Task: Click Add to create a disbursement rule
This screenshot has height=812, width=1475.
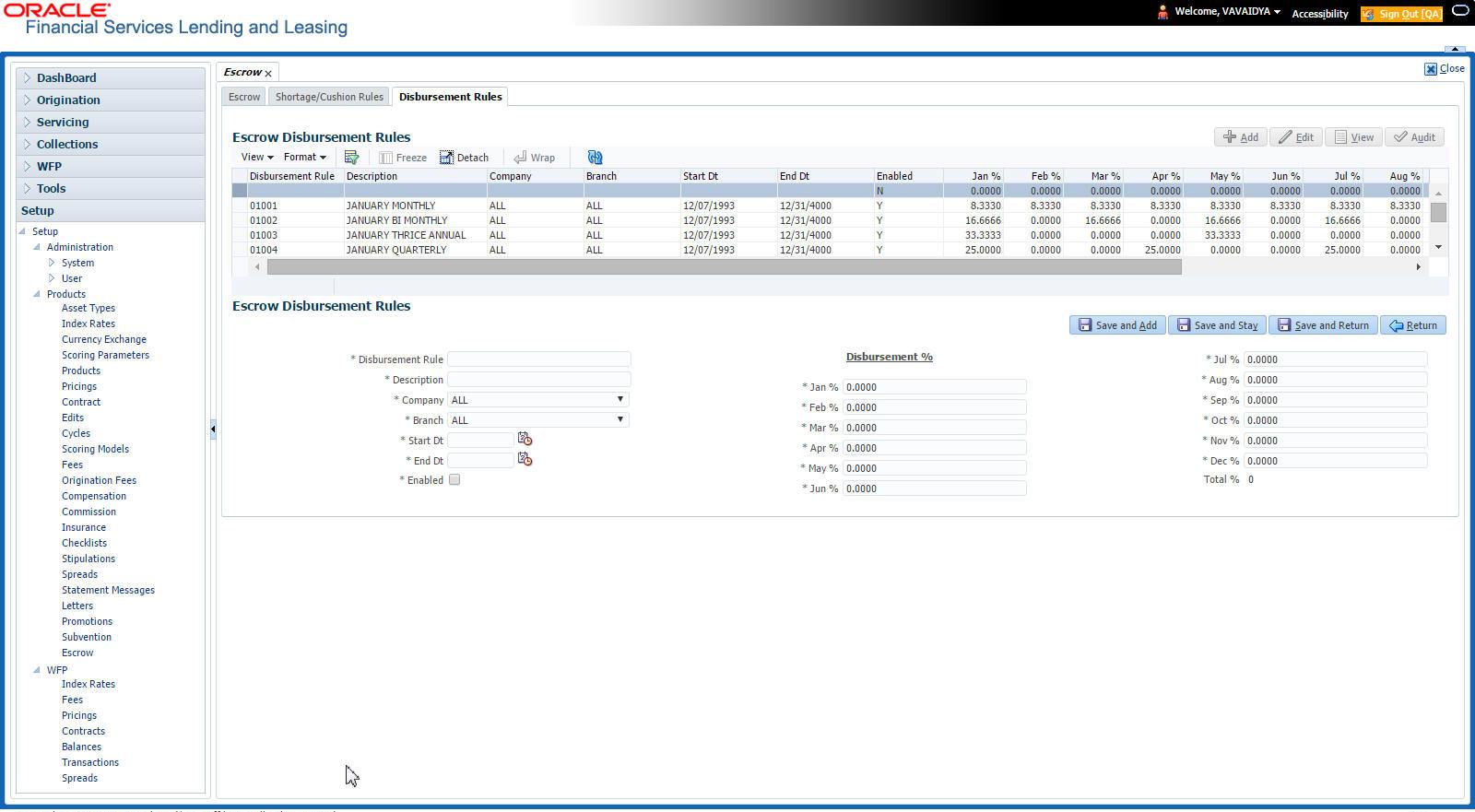Action: [x=1240, y=137]
